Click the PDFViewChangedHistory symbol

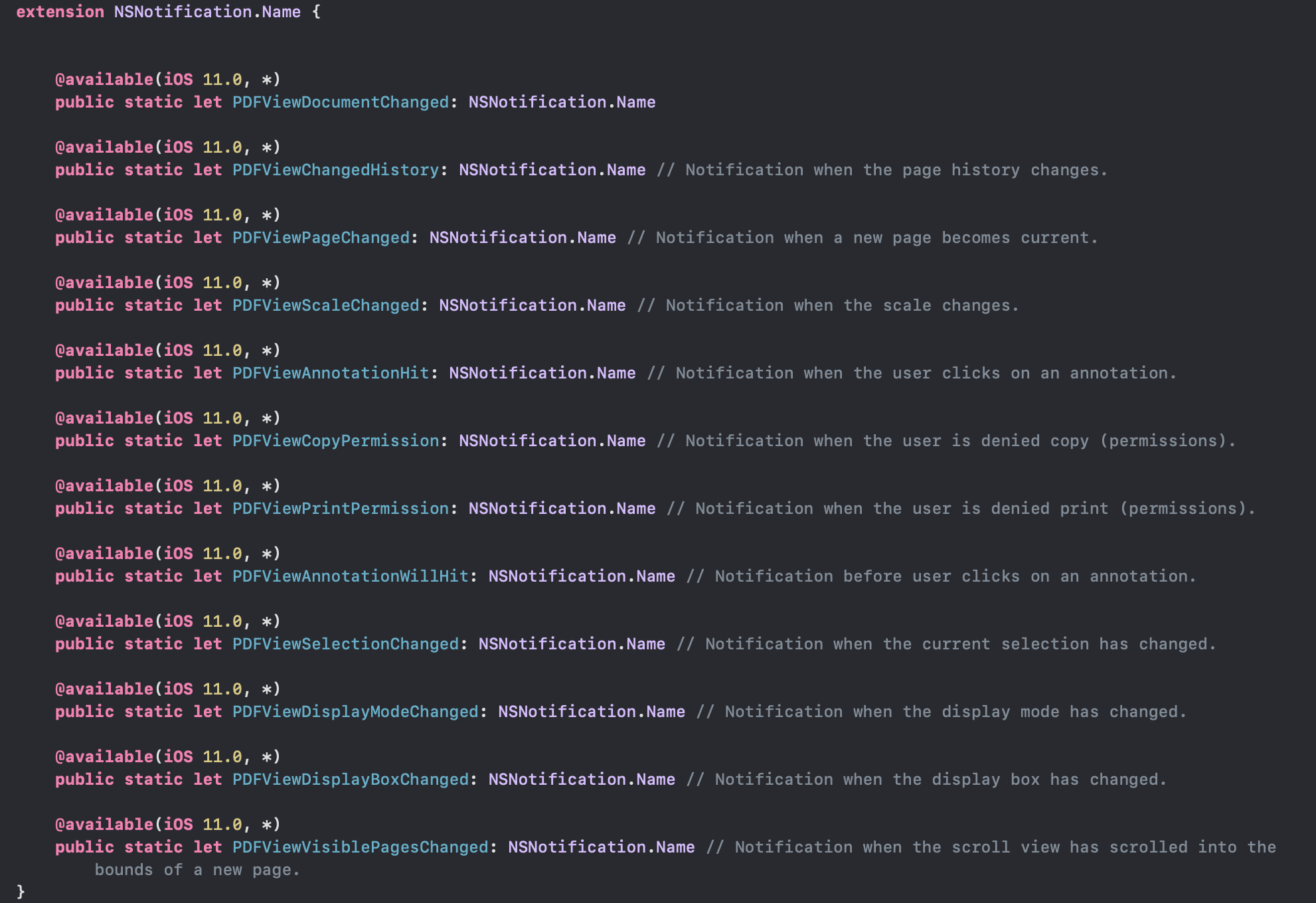pos(335,170)
